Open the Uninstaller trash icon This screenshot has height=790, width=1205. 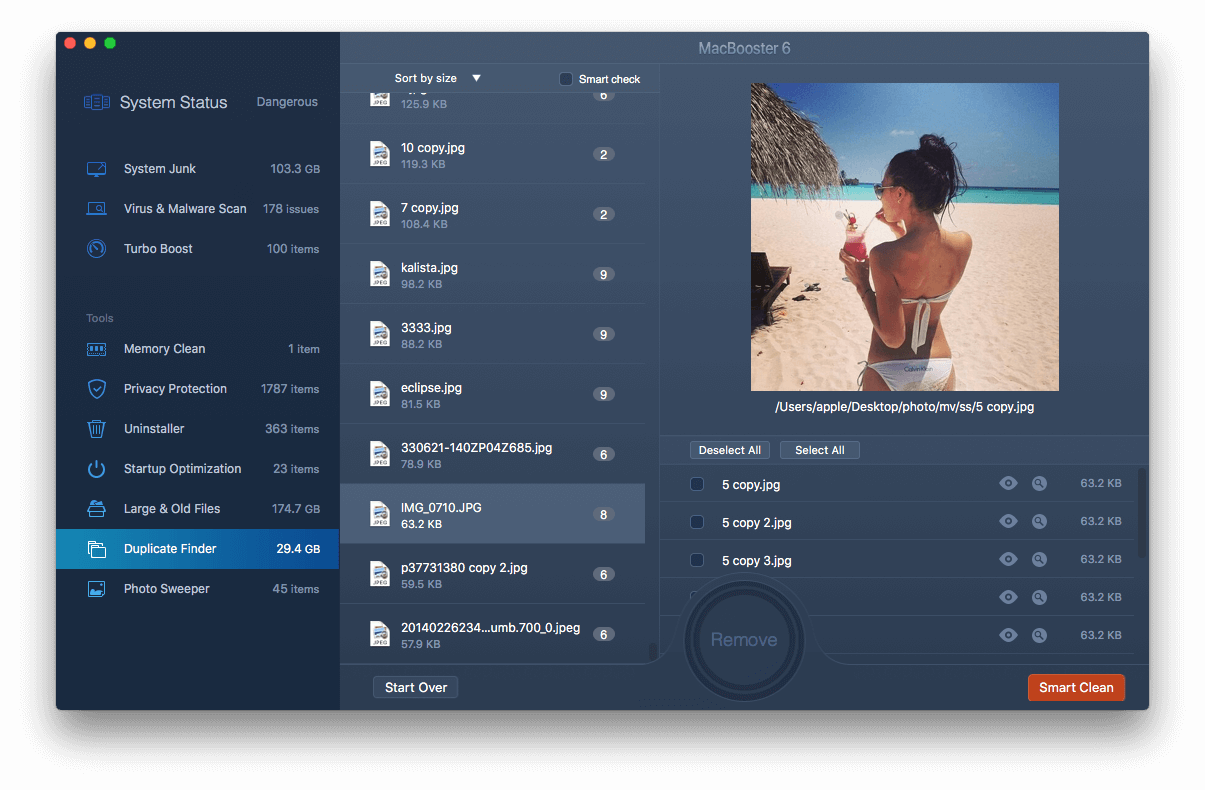[97, 429]
